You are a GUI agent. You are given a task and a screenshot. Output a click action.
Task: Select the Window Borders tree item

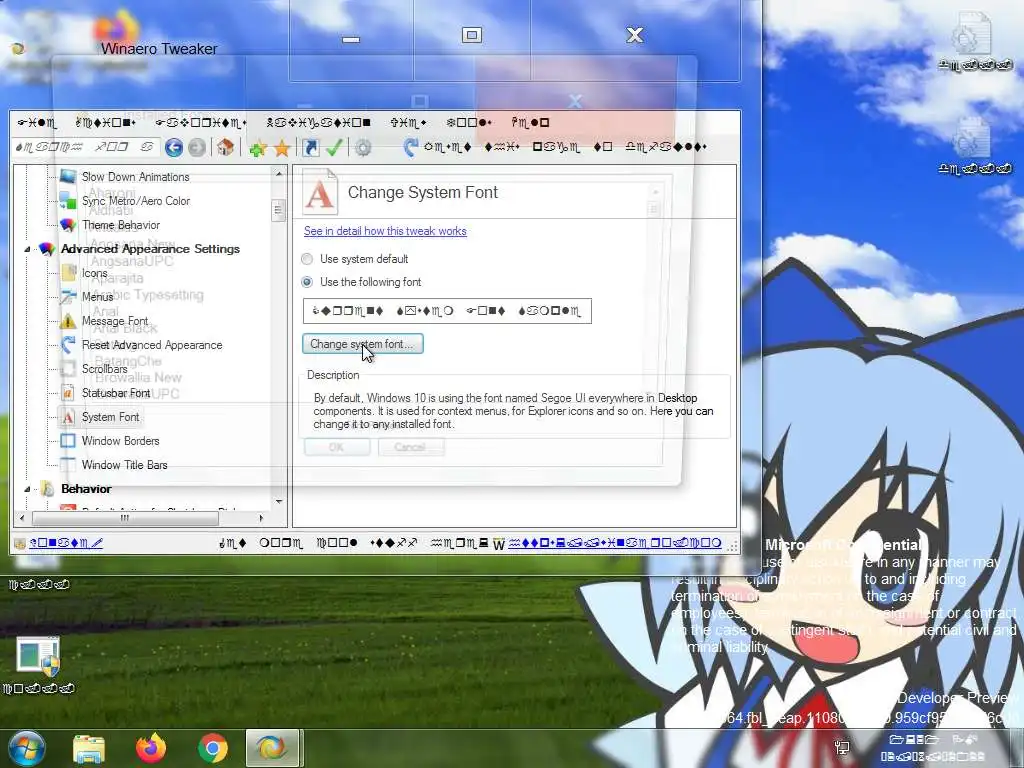(x=120, y=441)
